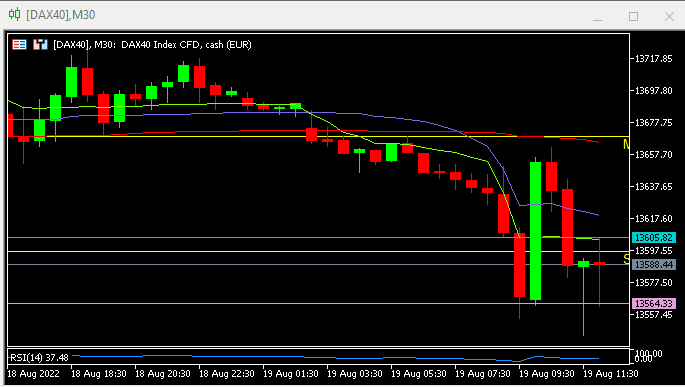The width and height of the screenshot is (685, 387).
Task: Click the 13657.70 price scale value
Action: tap(653, 155)
